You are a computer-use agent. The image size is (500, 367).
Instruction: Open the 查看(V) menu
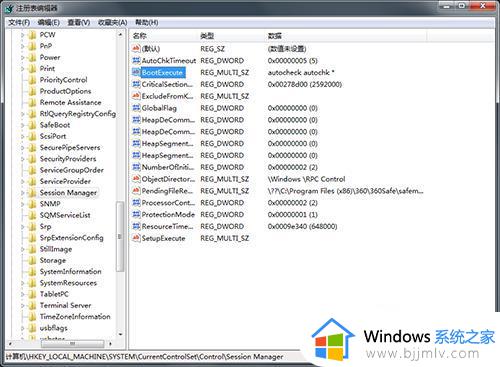(x=79, y=23)
